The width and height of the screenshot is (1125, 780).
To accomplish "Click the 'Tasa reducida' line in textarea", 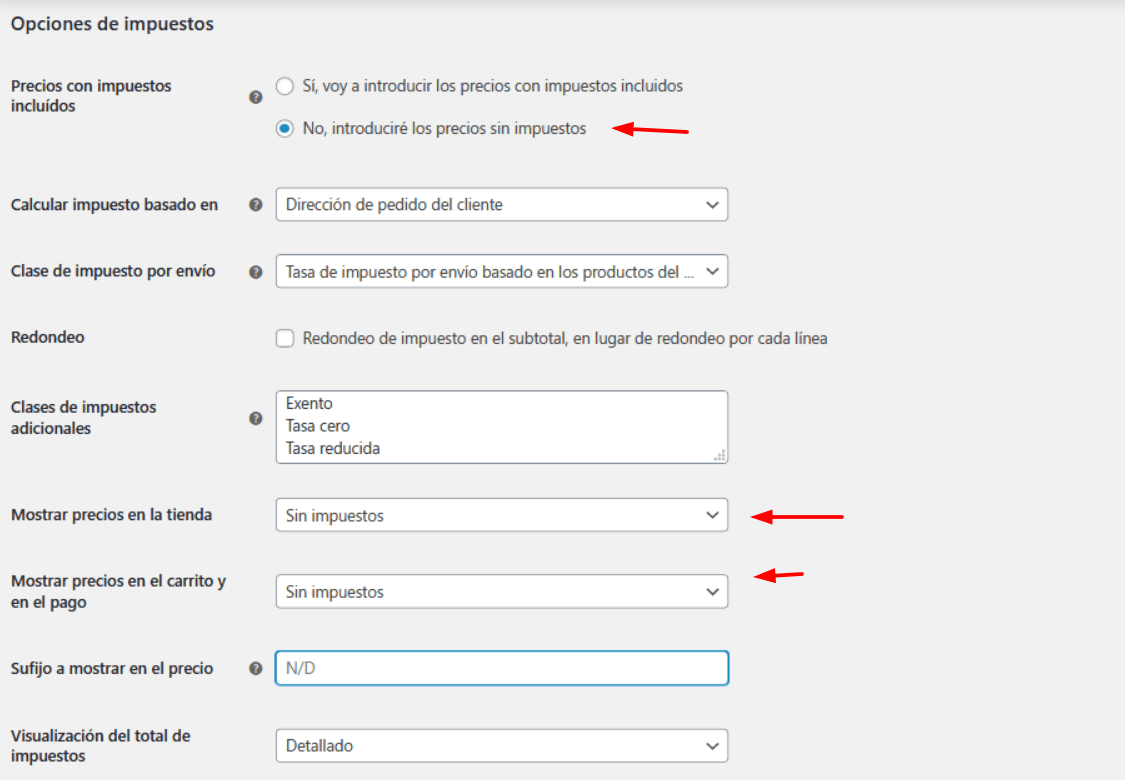I will 333,448.
